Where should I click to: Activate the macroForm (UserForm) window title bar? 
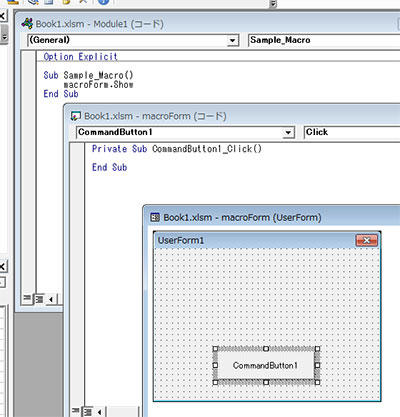click(273, 217)
